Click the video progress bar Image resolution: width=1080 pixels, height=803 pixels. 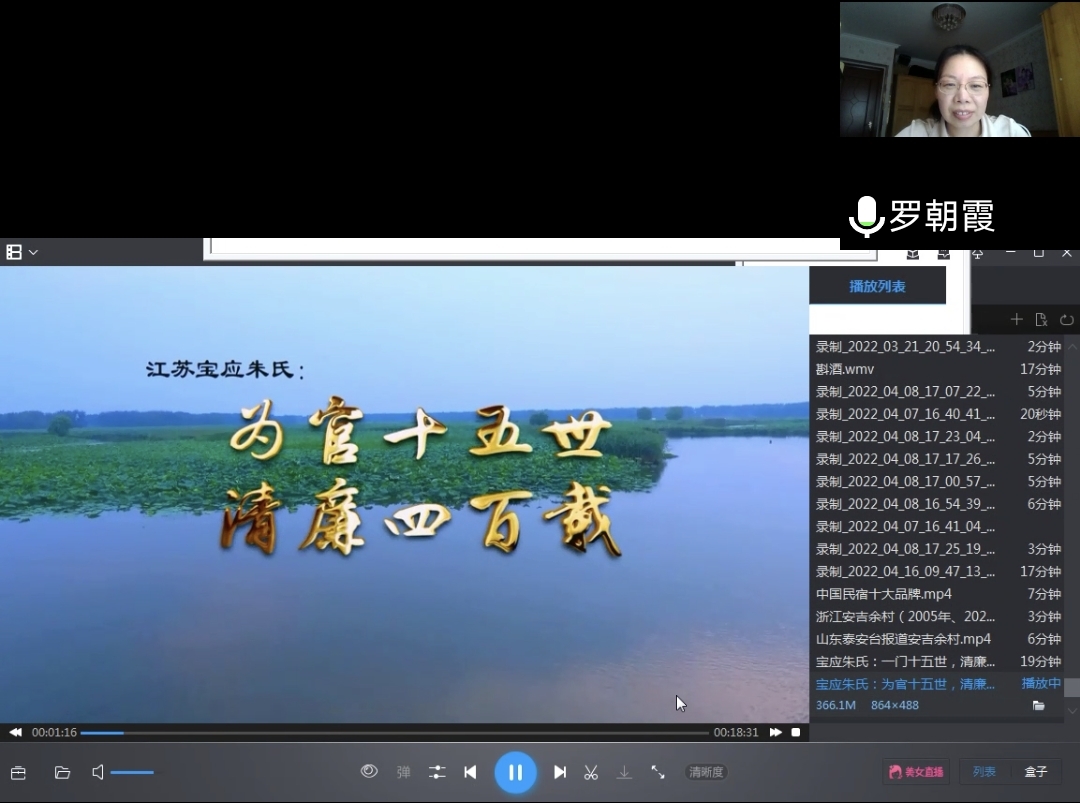click(400, 733)
